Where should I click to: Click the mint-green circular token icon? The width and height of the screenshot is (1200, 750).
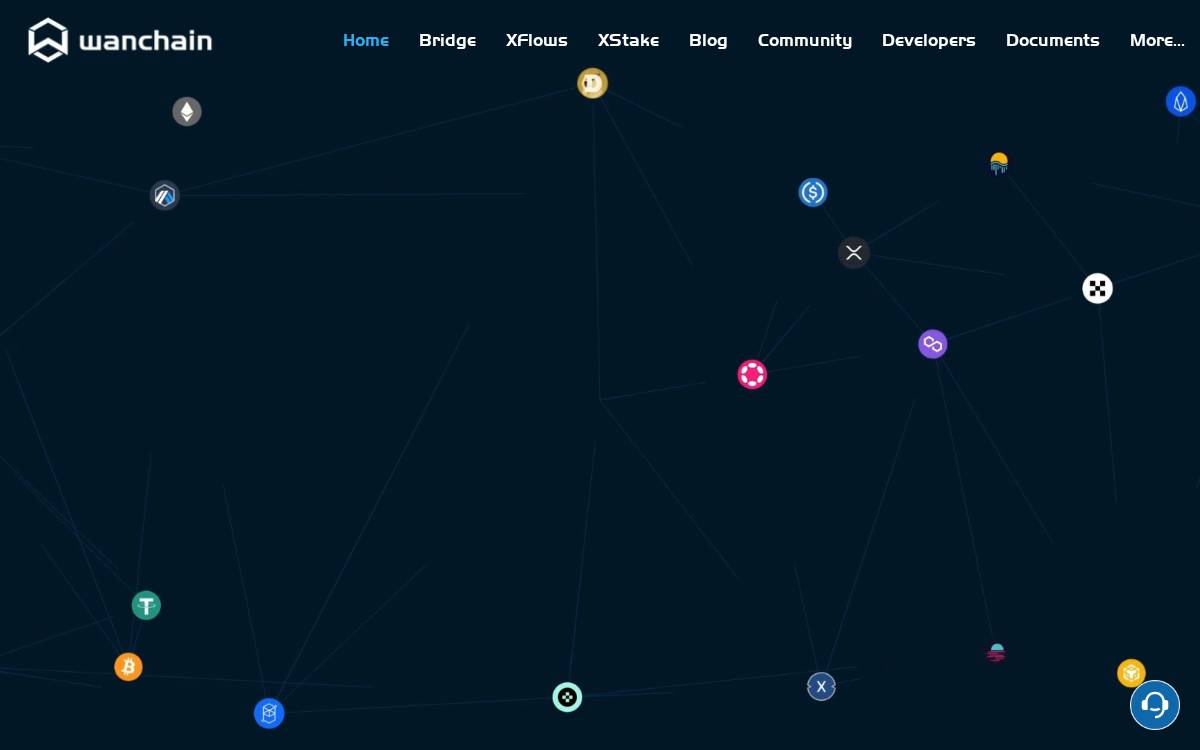click(567, 697)
